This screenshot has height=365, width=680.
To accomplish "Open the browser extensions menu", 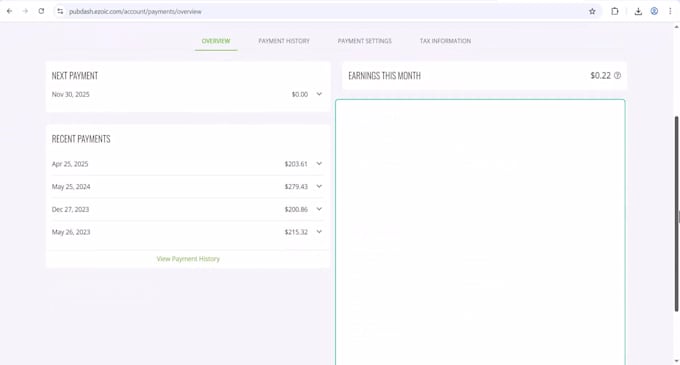I will 615,11.
